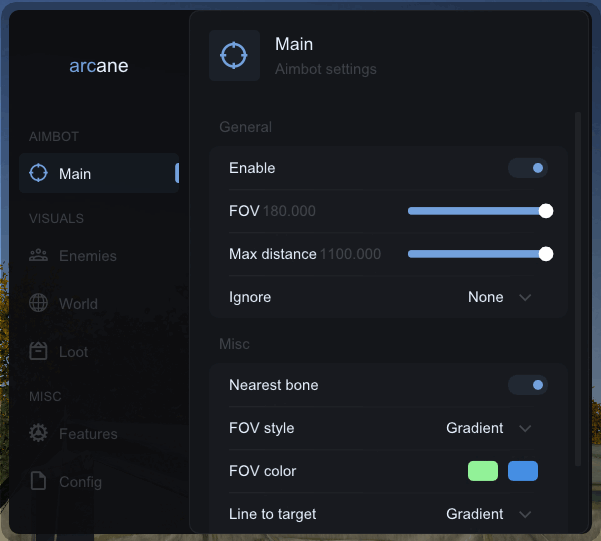
Task: Pick the green FOV color swatch
Action: (x=483, y=471)
